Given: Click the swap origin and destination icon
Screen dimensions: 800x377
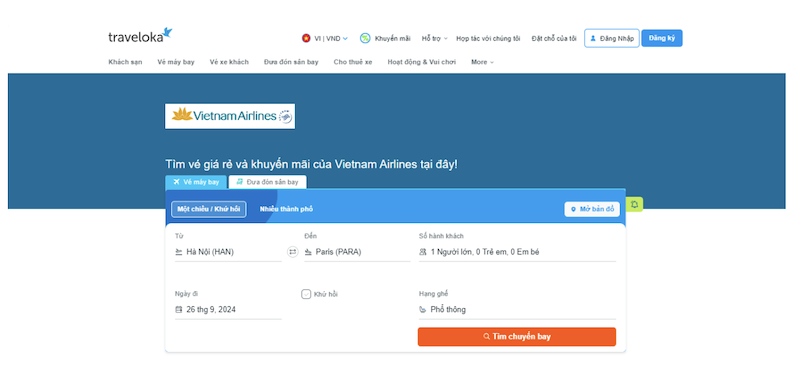Looking at the screenshot, I should [x=292, y=252].
